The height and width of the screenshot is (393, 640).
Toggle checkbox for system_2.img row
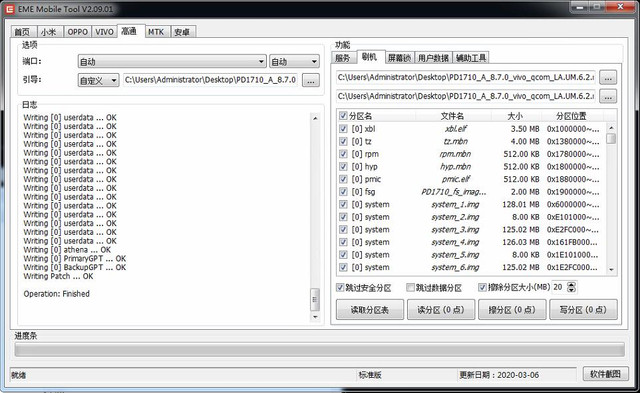(343, 217)
